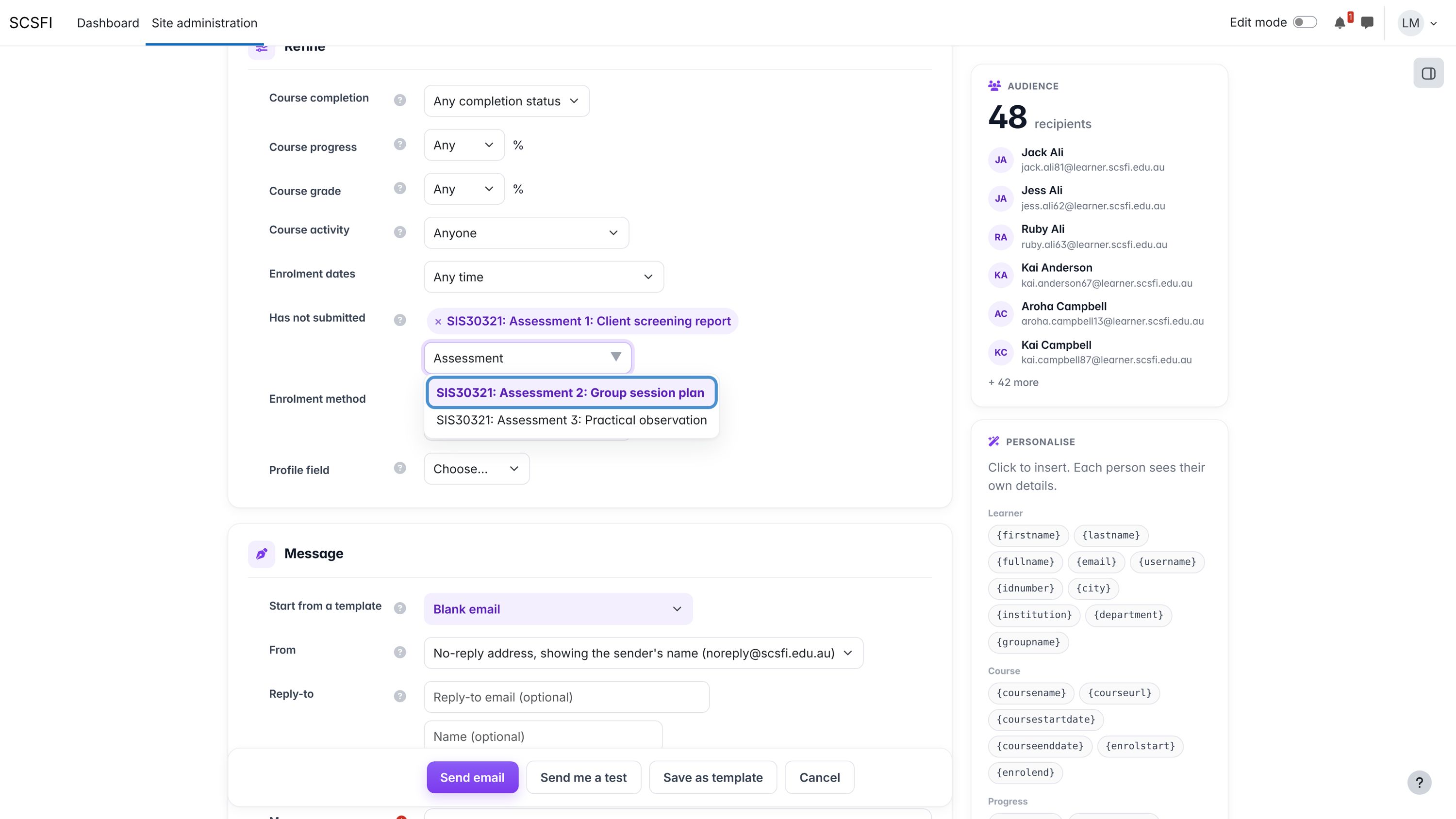The height and width of the screenshot is (819, 1456).
Task: Open the Any completion status dropdown
Action: (506, 101)
